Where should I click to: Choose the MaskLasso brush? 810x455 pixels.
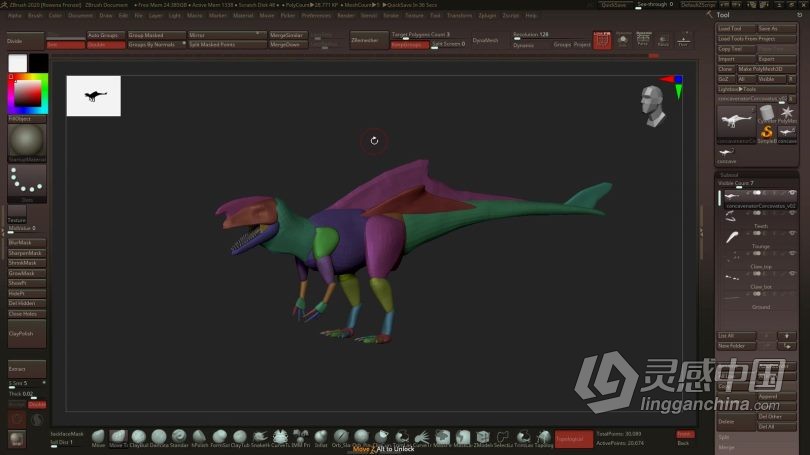coord(463,437)
